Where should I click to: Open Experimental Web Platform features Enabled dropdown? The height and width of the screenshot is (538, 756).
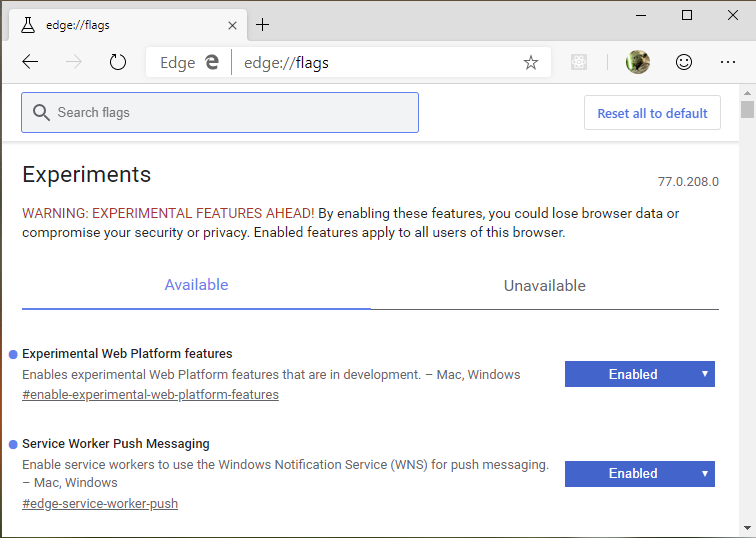[639, 374]
